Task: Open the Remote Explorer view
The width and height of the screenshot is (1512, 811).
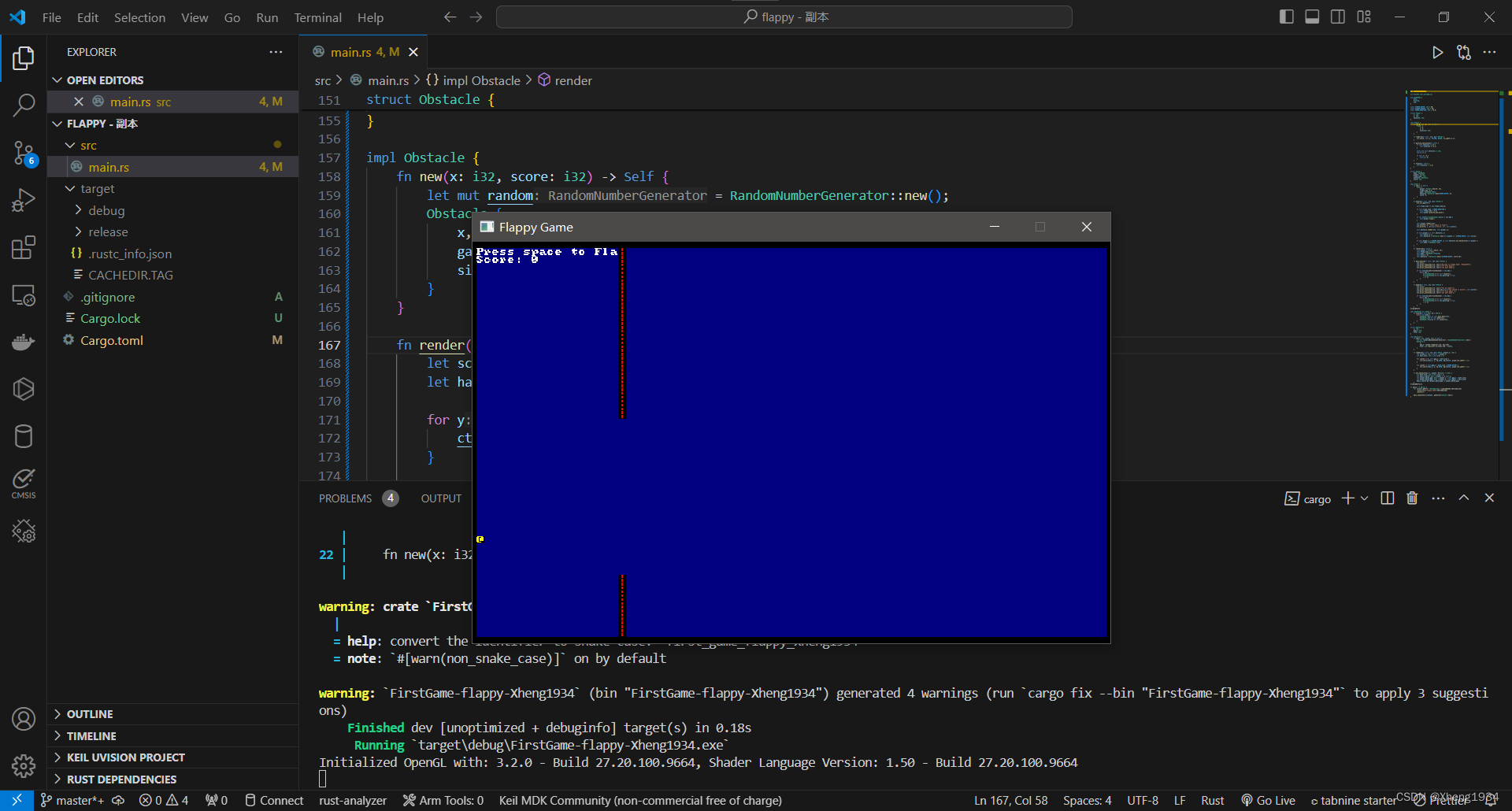Action: (x=24, y=295)
